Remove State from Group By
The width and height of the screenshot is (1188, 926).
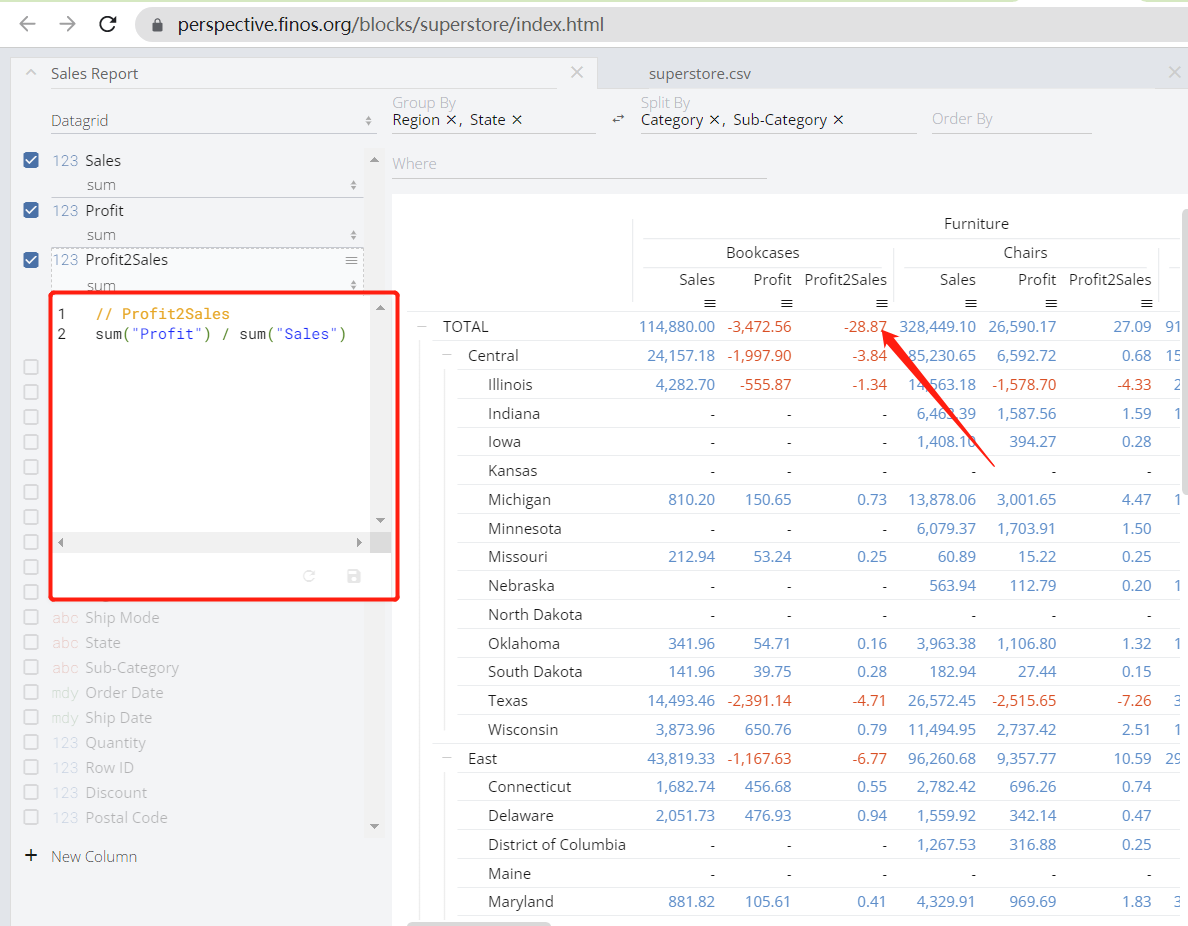pos(517,120)
